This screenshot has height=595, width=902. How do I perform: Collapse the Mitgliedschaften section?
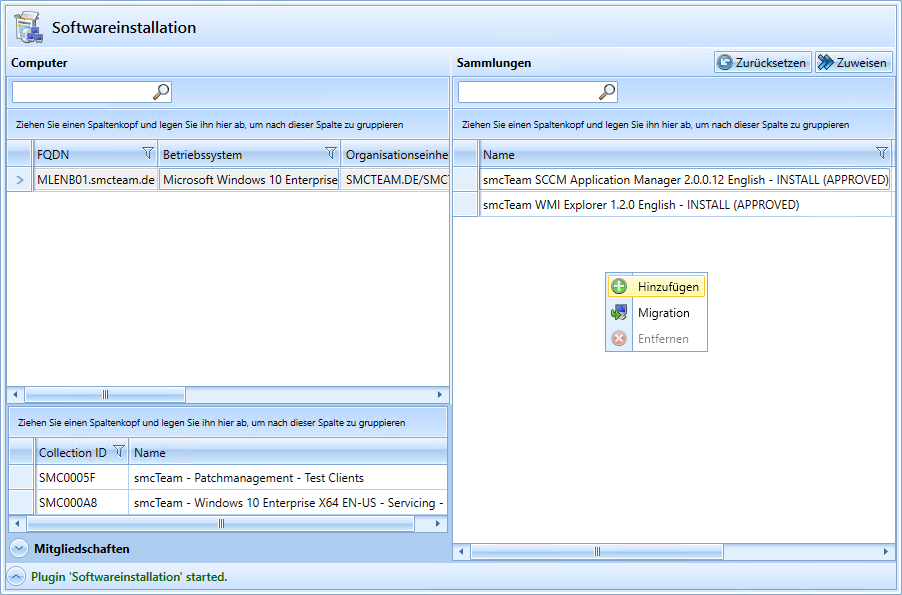18,548
